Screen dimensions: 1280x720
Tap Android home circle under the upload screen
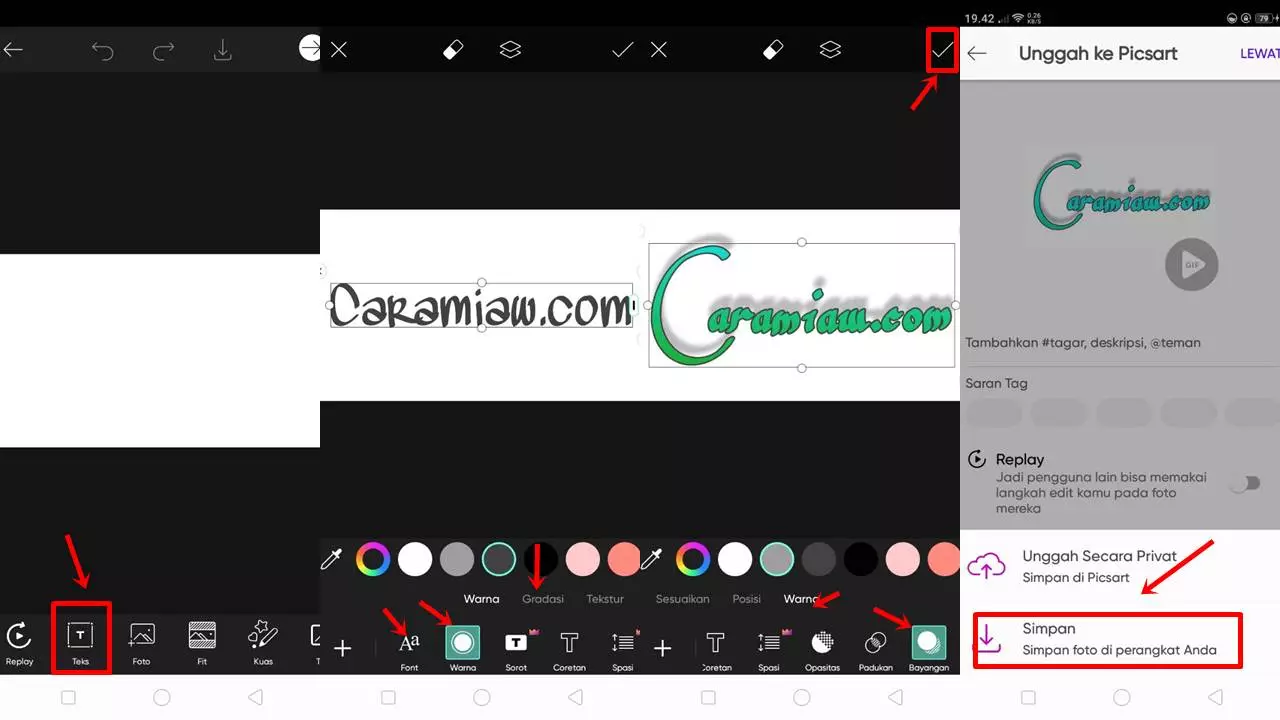click(x=1121, y=697)
